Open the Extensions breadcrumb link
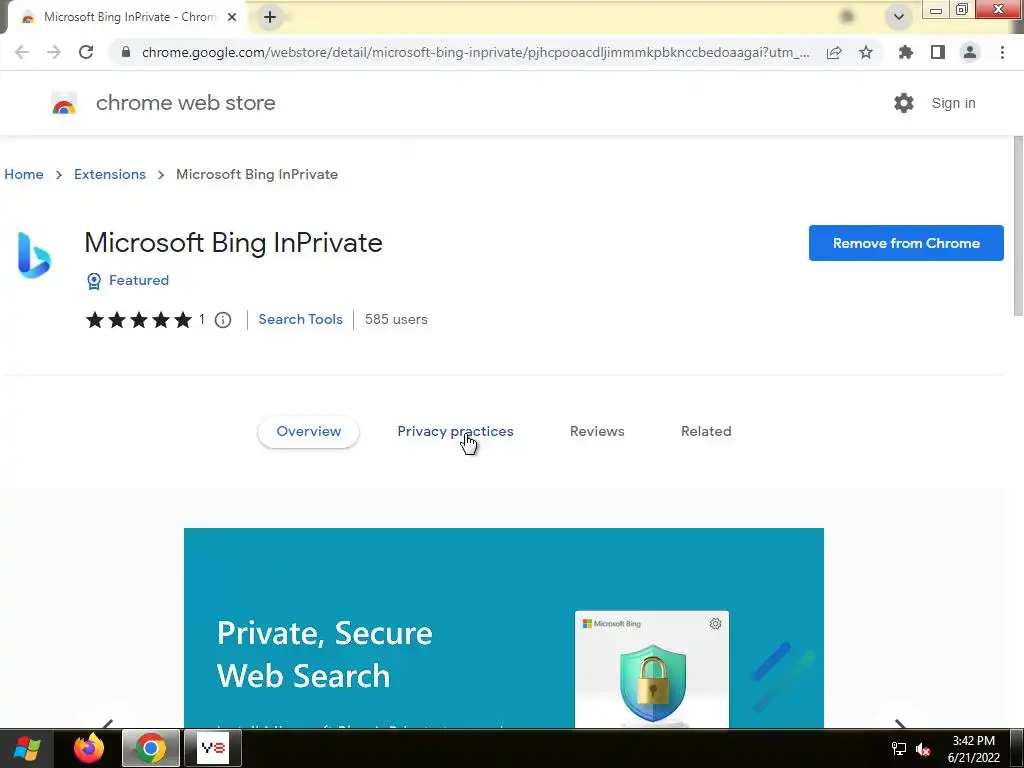This screenshot has width=1024, height=768. point(110,174)
